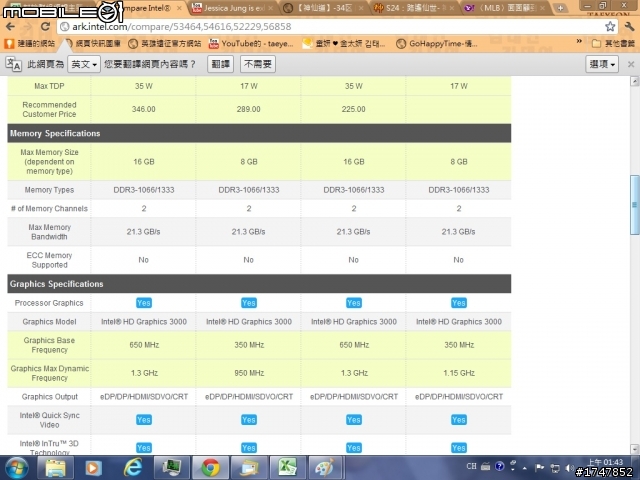Open the volume control in the tray
The height and width of the screenshot is (480, 640).
[569, 467]
